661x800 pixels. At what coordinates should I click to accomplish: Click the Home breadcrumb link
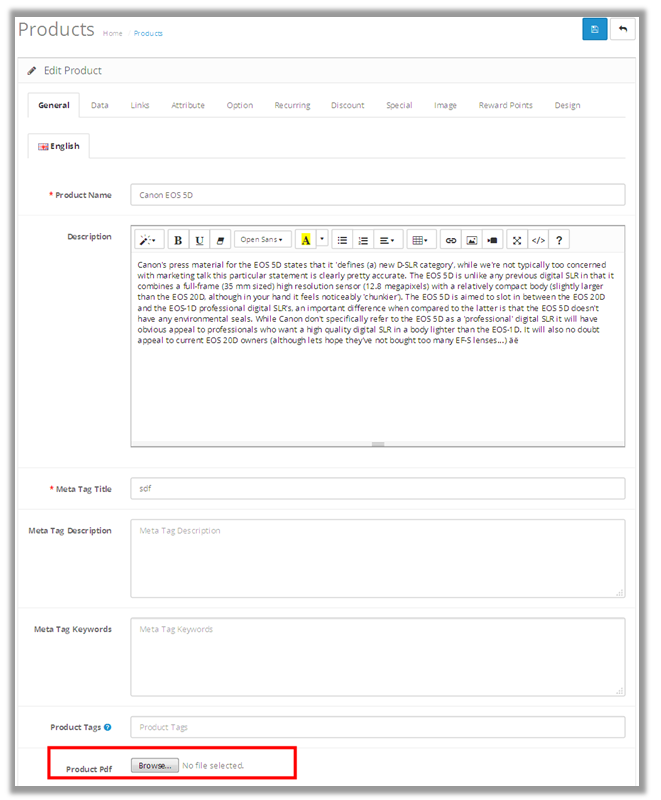112,33
